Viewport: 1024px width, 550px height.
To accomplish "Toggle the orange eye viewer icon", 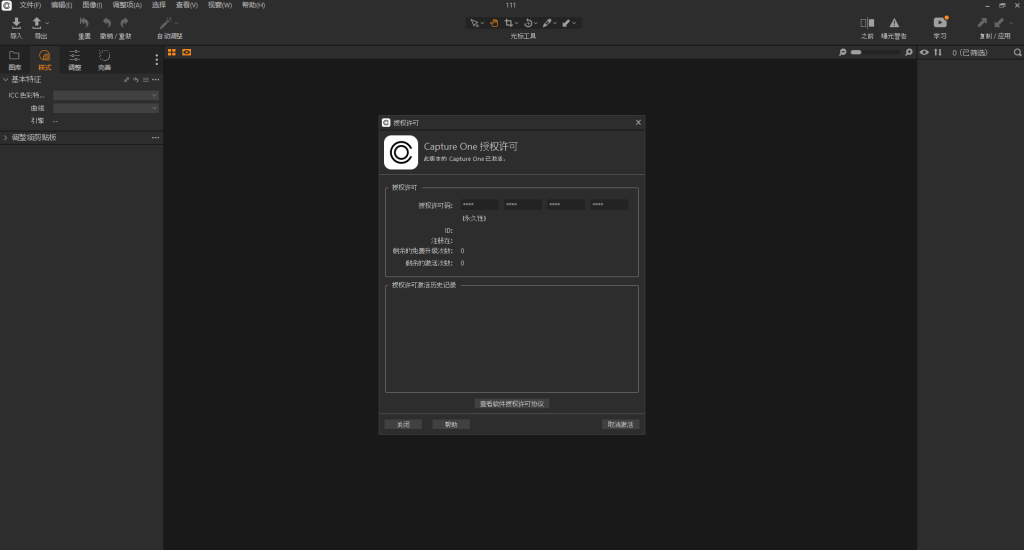I will pyautogui.click(x=186, y=52).
